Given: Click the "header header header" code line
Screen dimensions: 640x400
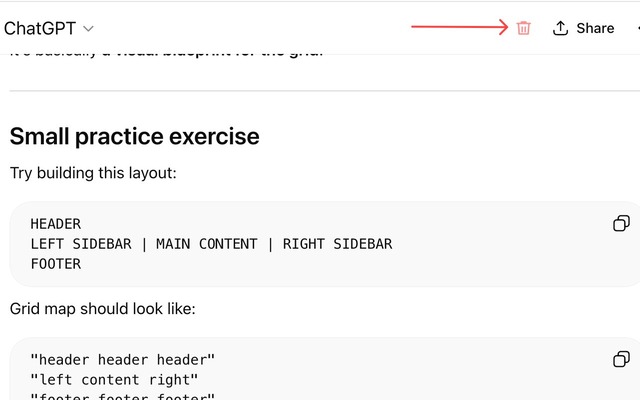Looking at the screenshot, I should [x=123, y=360].
